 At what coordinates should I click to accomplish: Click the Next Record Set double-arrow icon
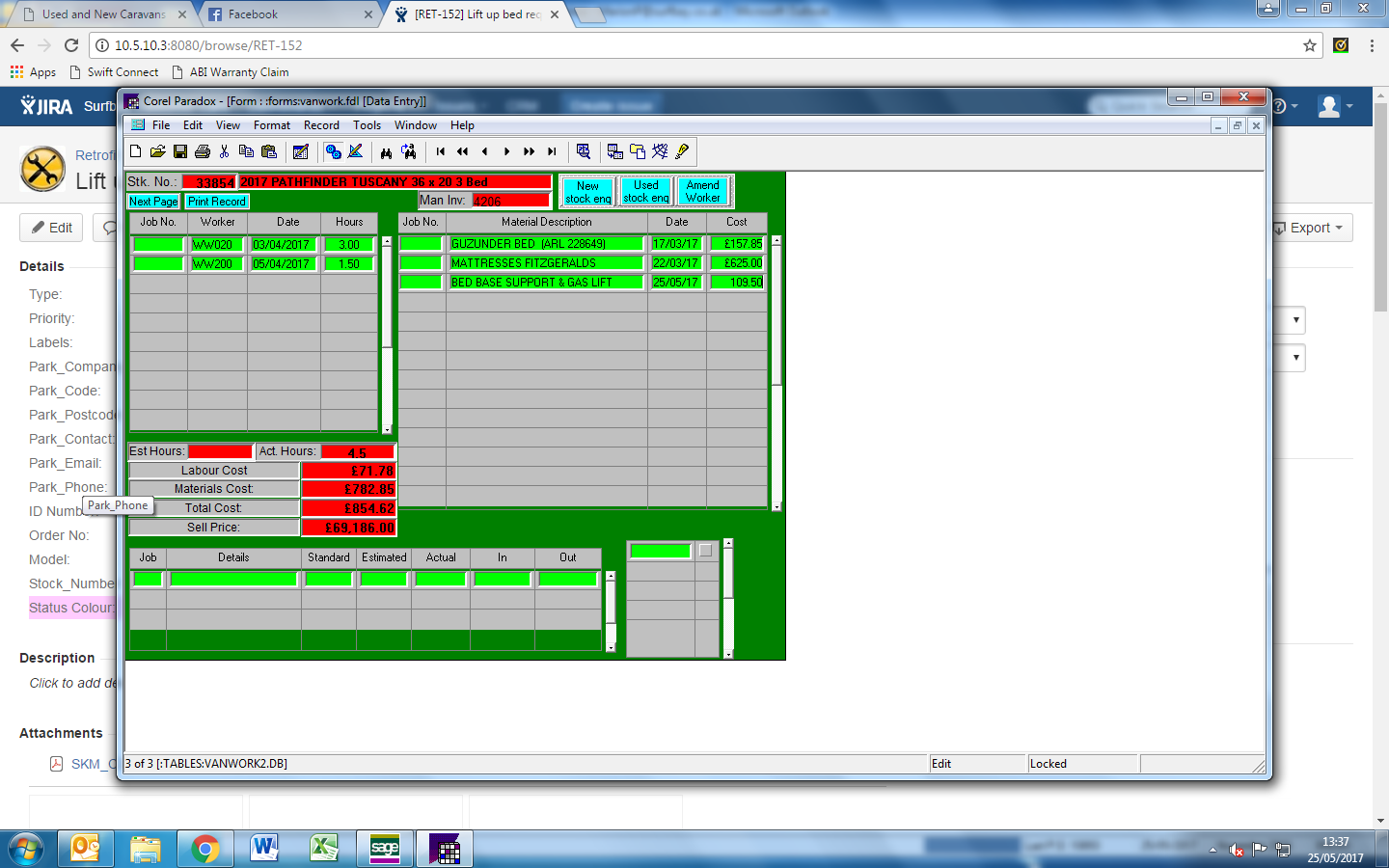pos(530,151)
